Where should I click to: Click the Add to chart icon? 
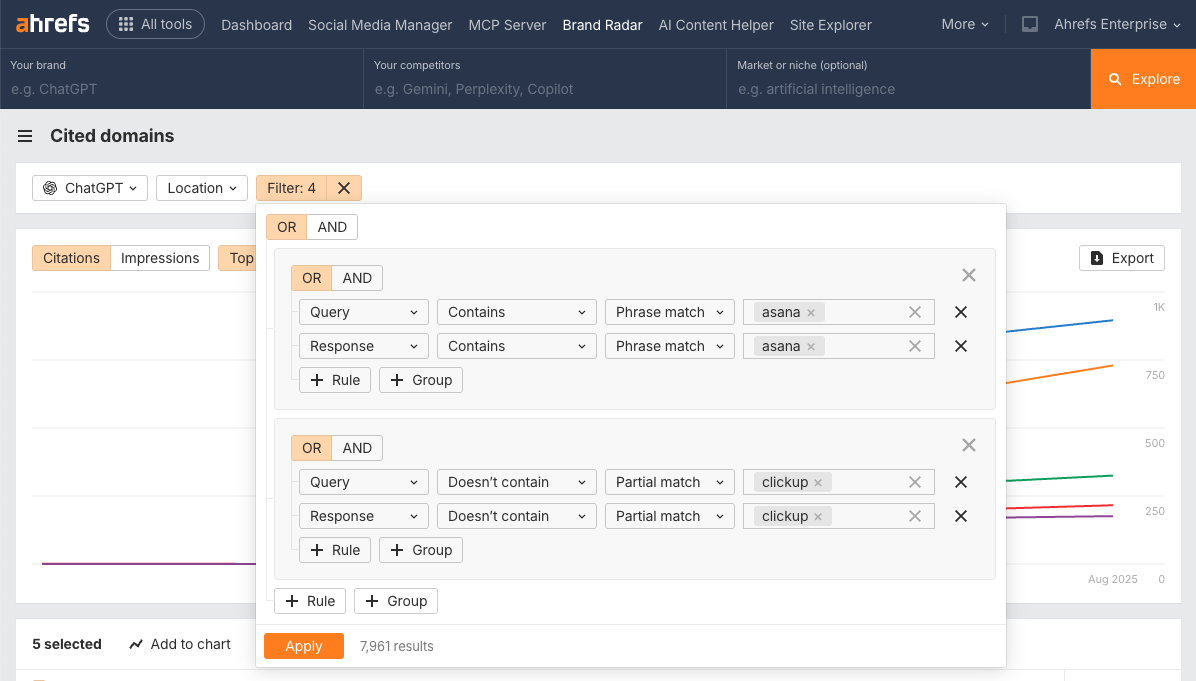click(135, 644)
